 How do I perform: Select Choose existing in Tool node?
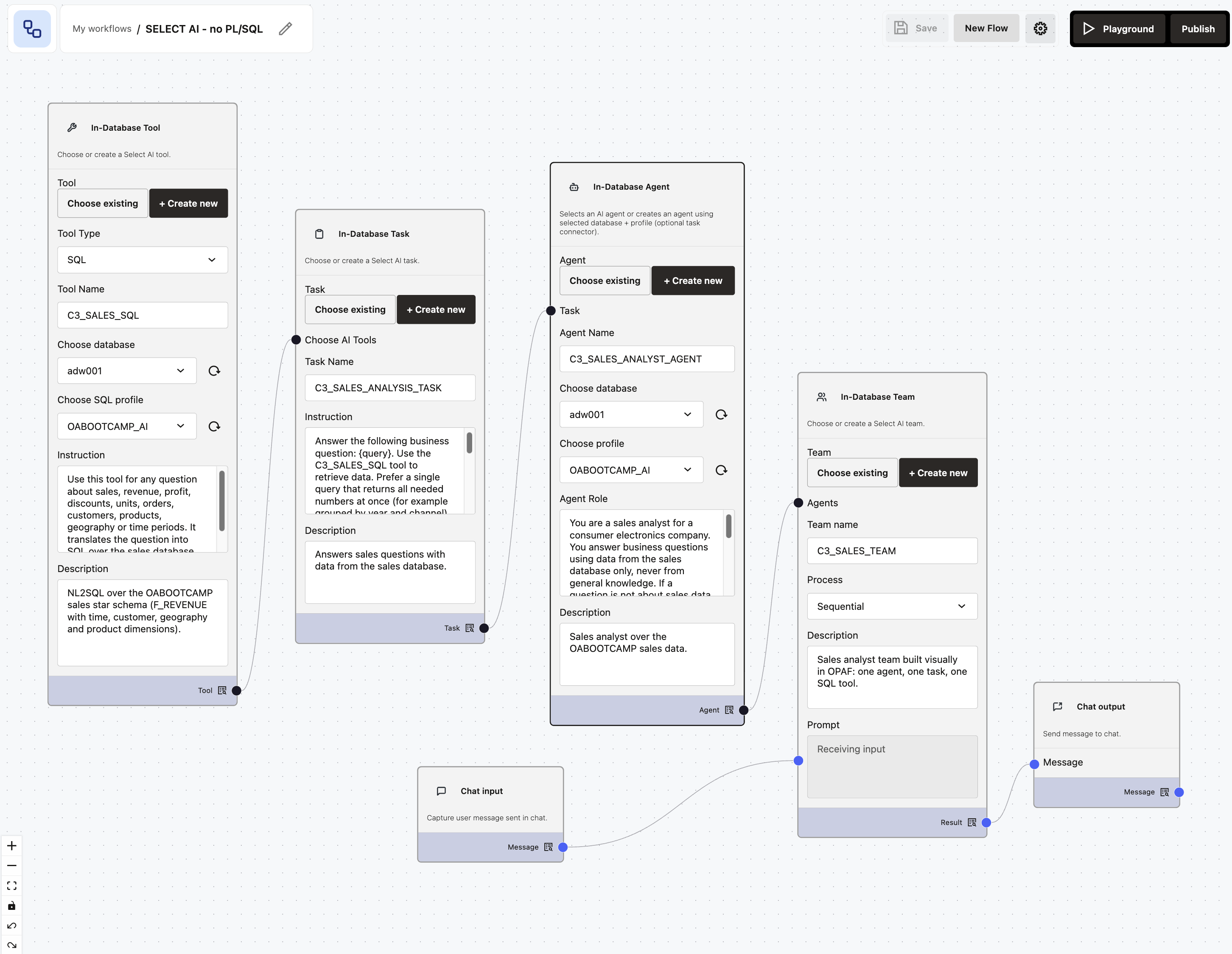point(103,203)
